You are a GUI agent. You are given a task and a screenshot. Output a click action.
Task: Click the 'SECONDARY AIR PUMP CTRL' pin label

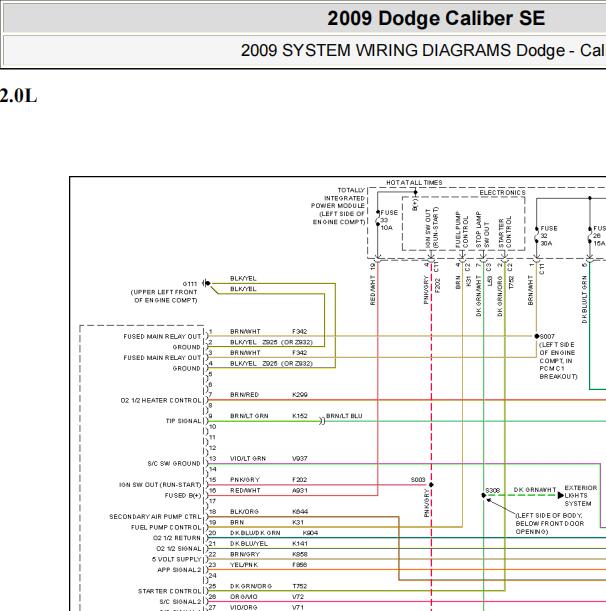(155, 516)
